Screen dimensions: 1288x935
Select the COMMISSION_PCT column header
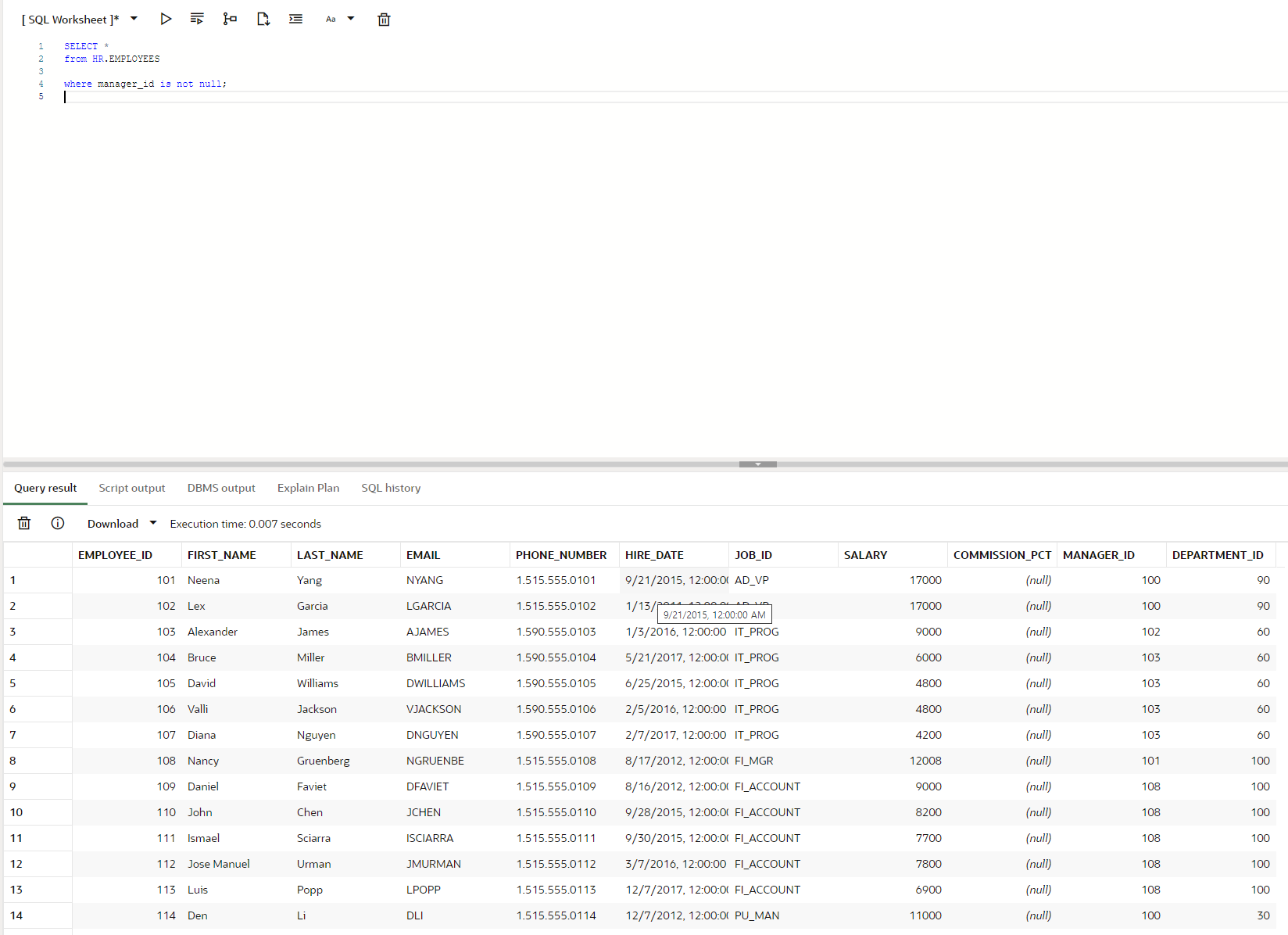pos(1002,555)
